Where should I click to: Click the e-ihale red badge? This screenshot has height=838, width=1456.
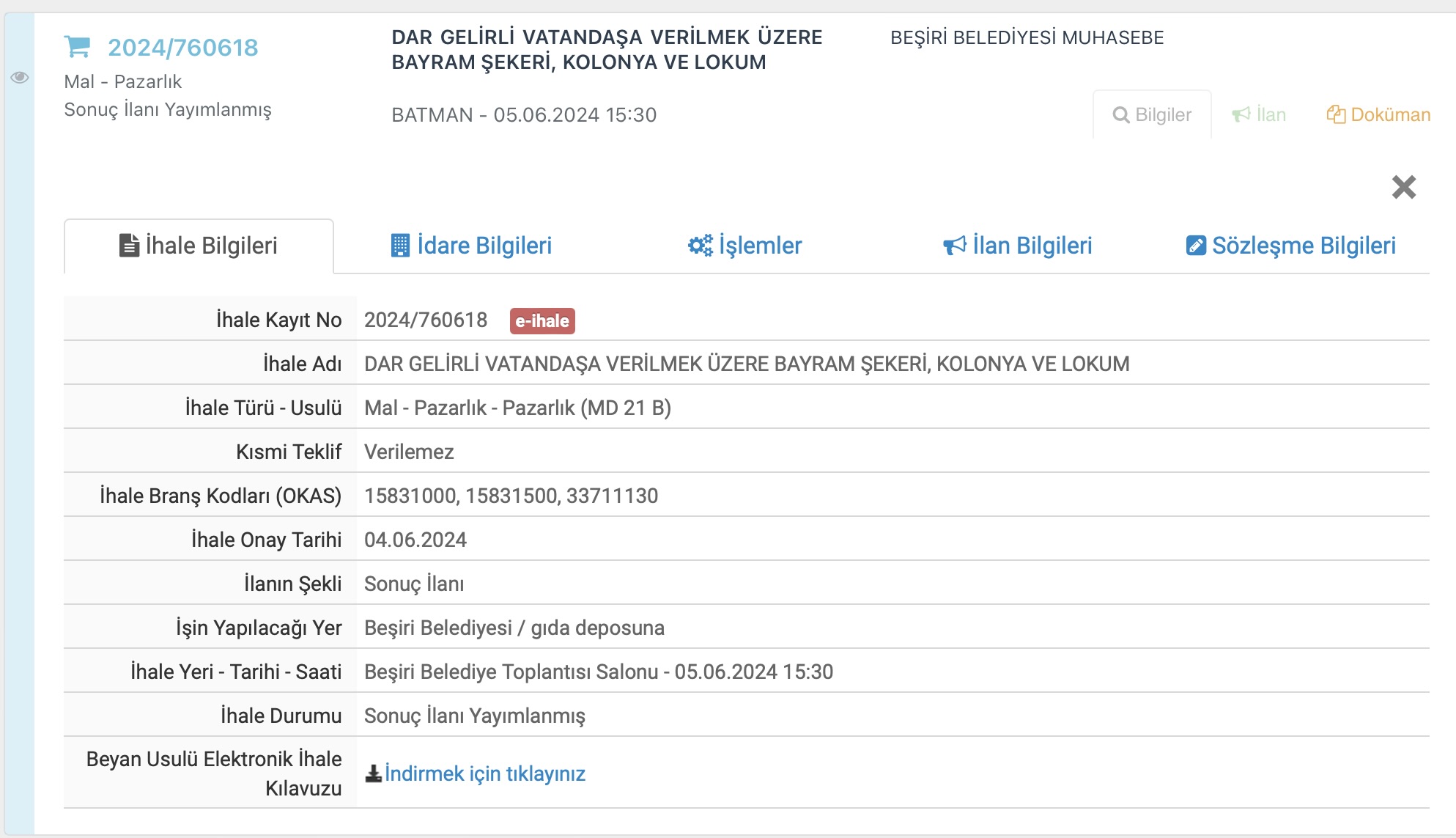tap(542, 321)
